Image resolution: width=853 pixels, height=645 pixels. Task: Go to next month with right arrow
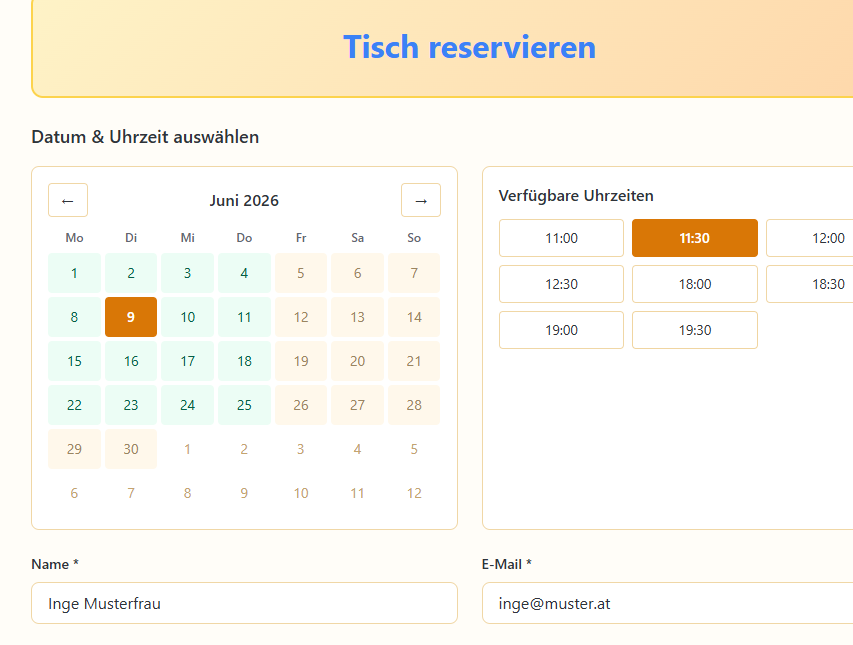421,201
